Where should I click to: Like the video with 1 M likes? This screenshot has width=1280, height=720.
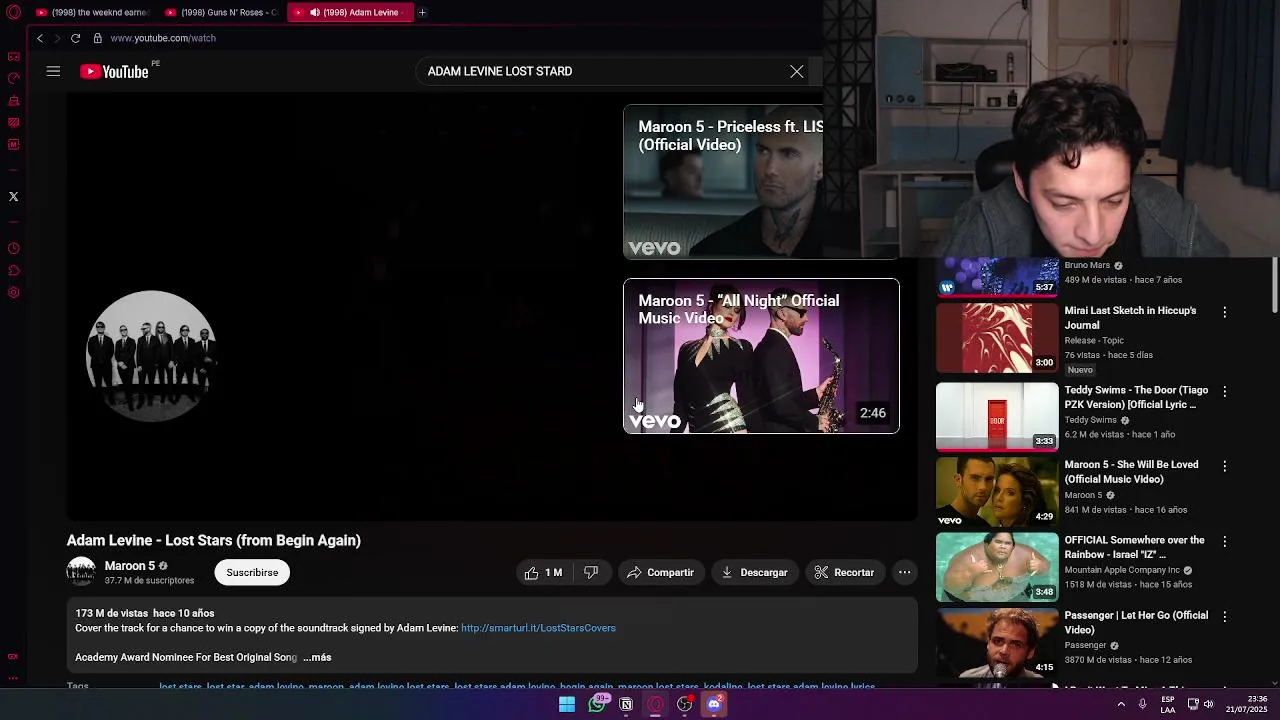pos(543,572)
